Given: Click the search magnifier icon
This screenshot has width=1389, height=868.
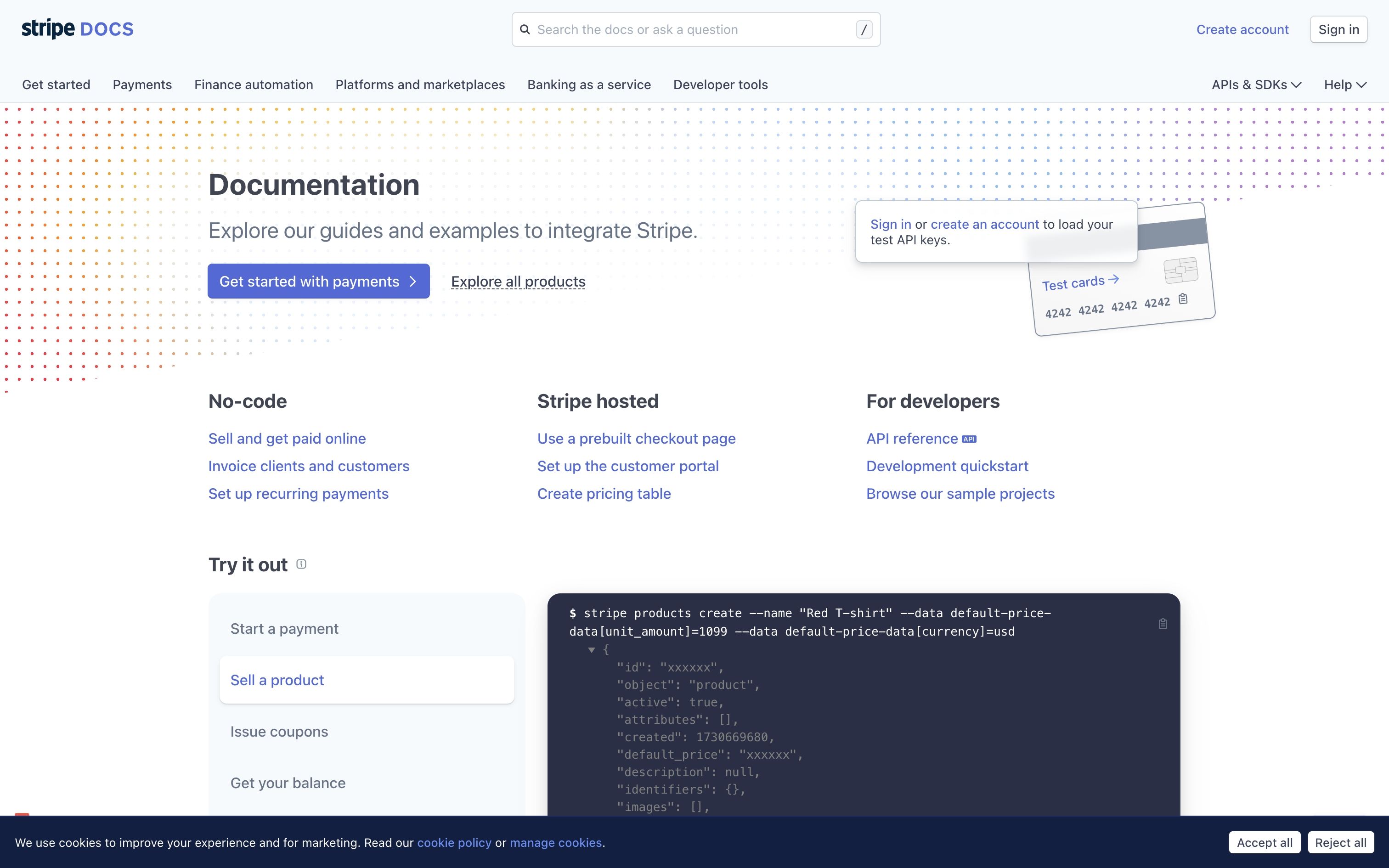Looking at the screenshot, I should pos(525,29).
